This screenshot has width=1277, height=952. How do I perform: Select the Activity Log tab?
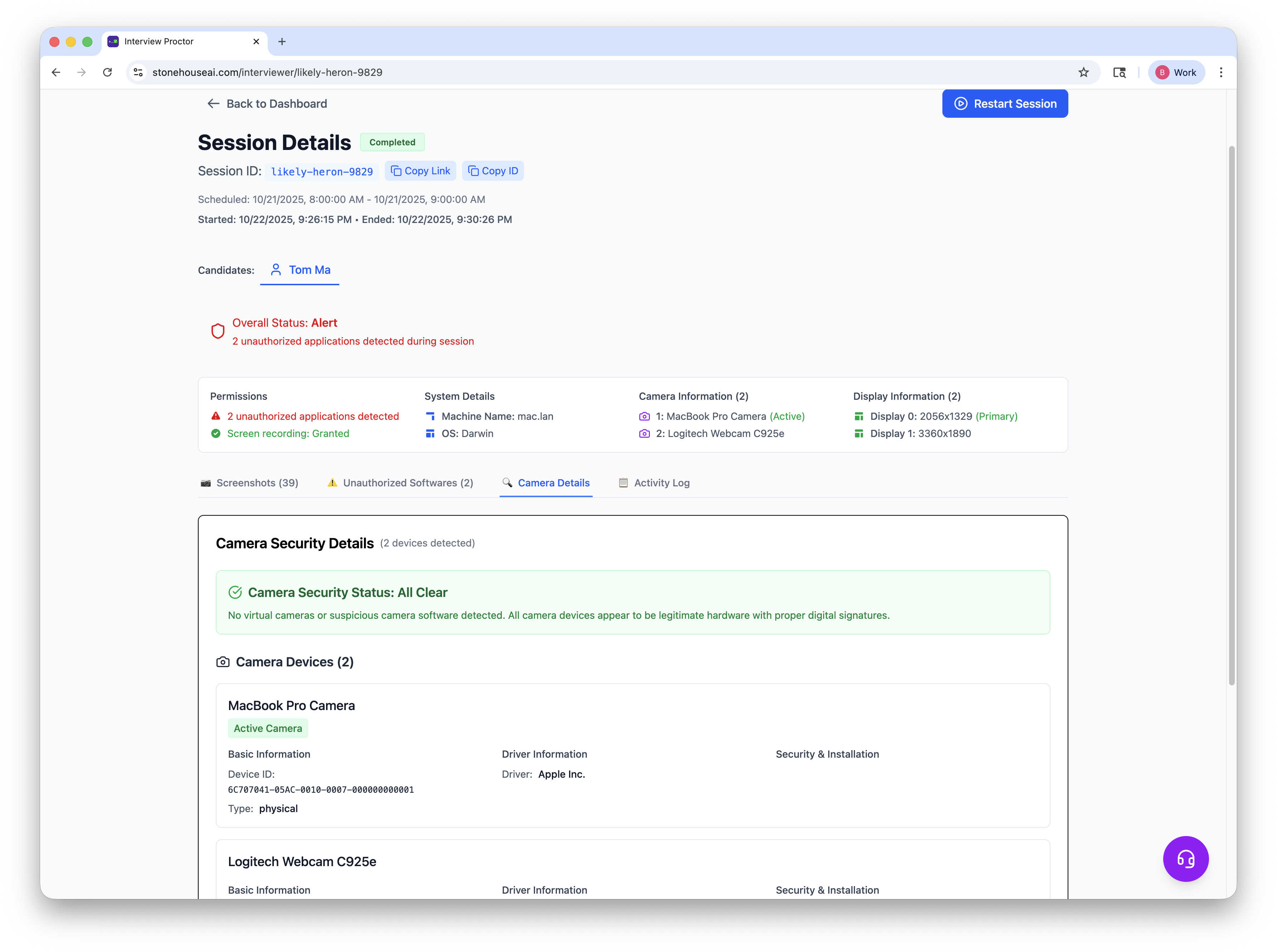point(654,483)
